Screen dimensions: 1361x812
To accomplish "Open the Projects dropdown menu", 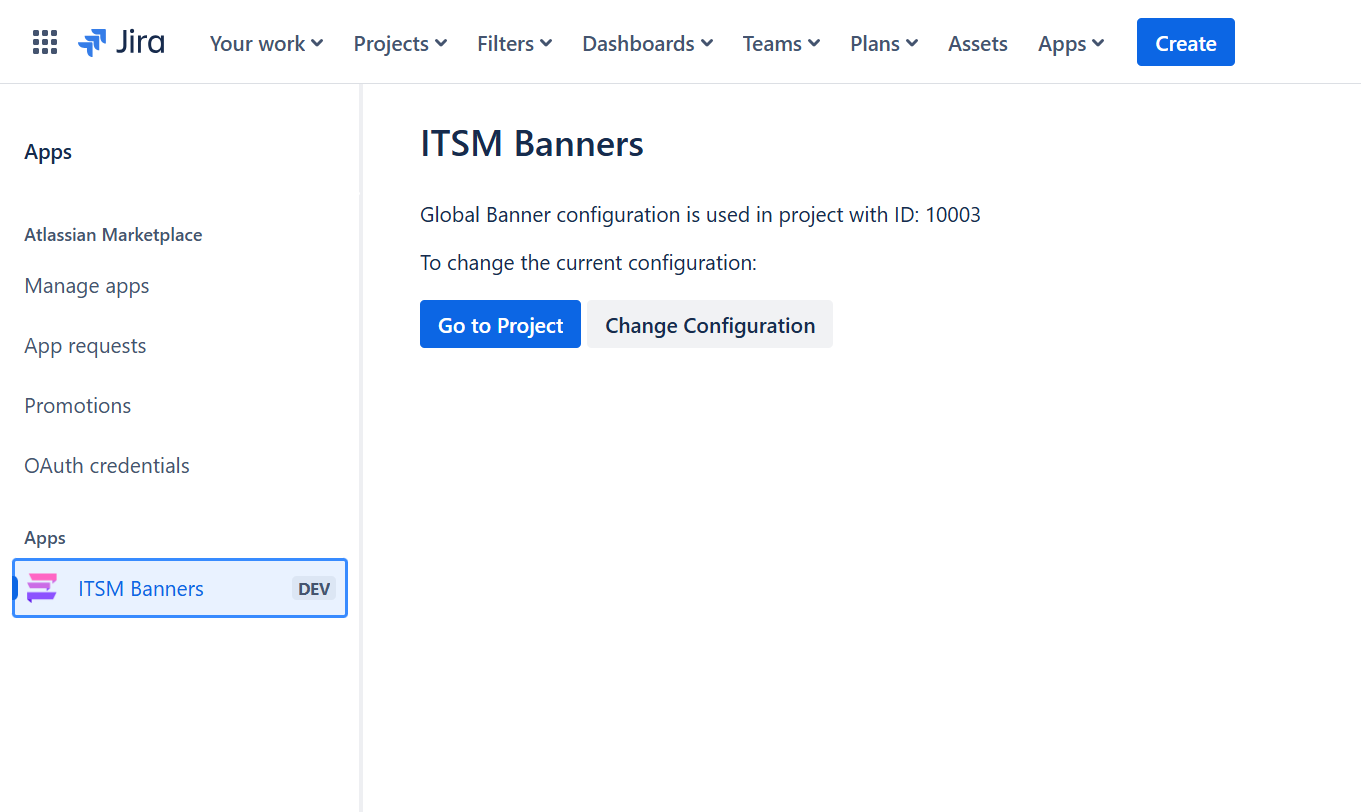I will coord(399,43).
